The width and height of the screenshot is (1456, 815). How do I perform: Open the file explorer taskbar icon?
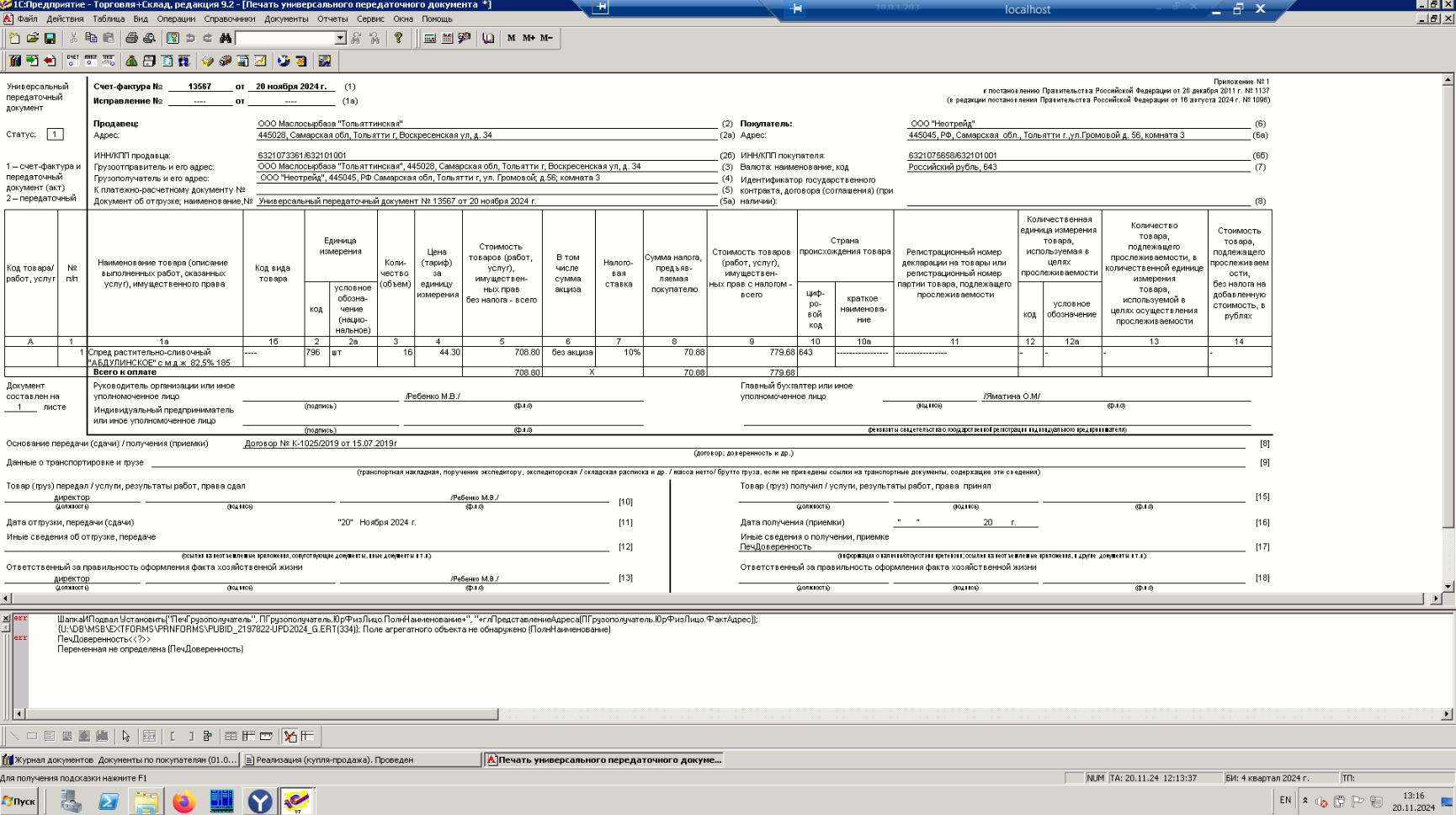[146, 802]
